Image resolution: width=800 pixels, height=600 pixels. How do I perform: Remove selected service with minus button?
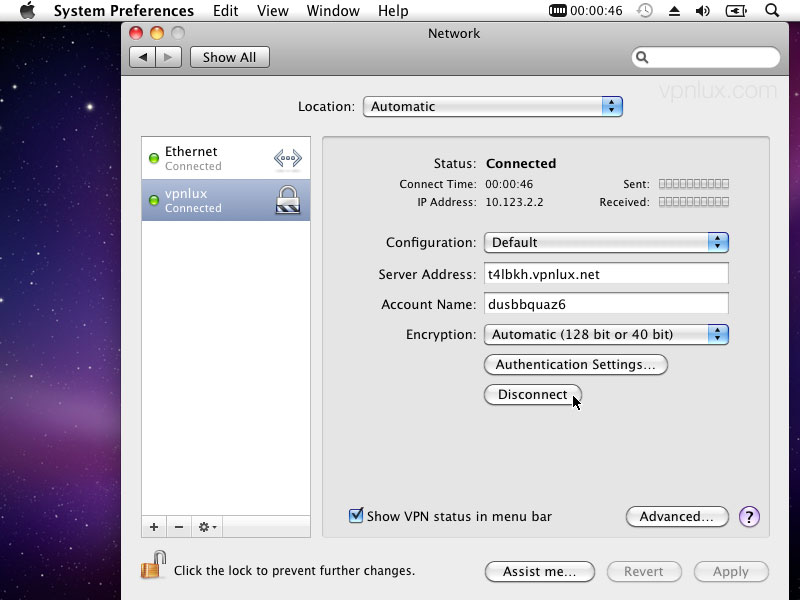(x=179, y=527)
